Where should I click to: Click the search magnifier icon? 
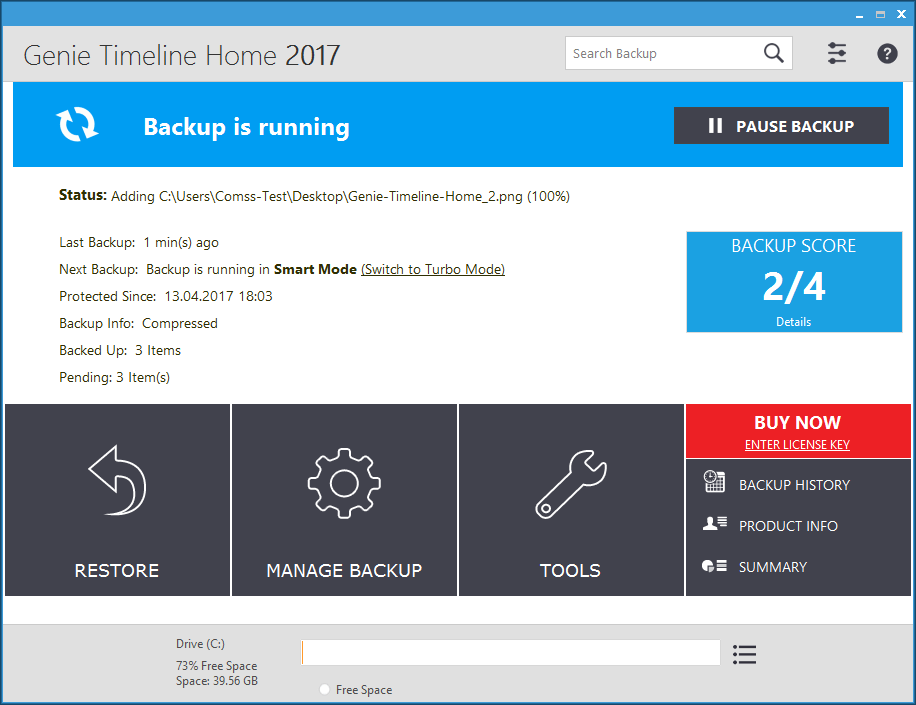tap(773, 53)
